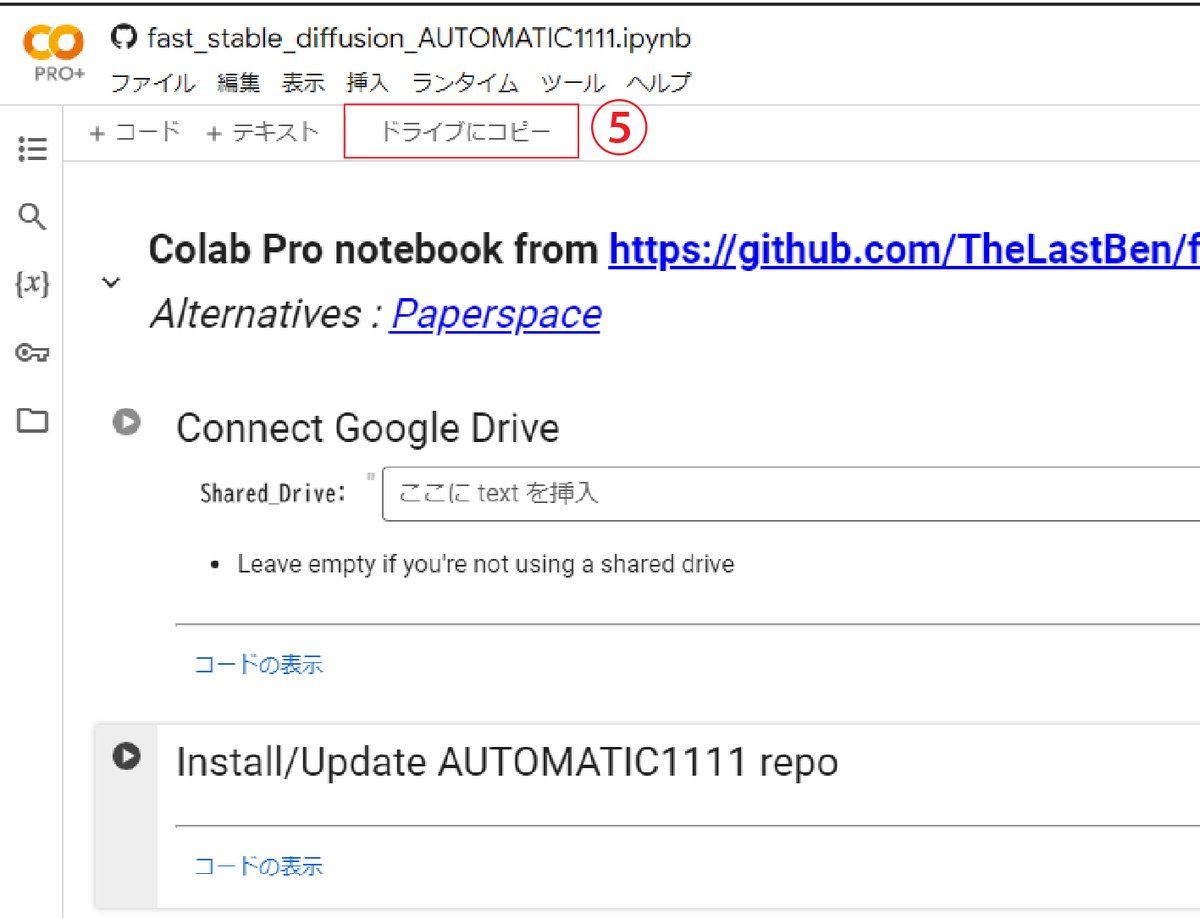
Task: Open the files folder icon panel
Action: 32,421
